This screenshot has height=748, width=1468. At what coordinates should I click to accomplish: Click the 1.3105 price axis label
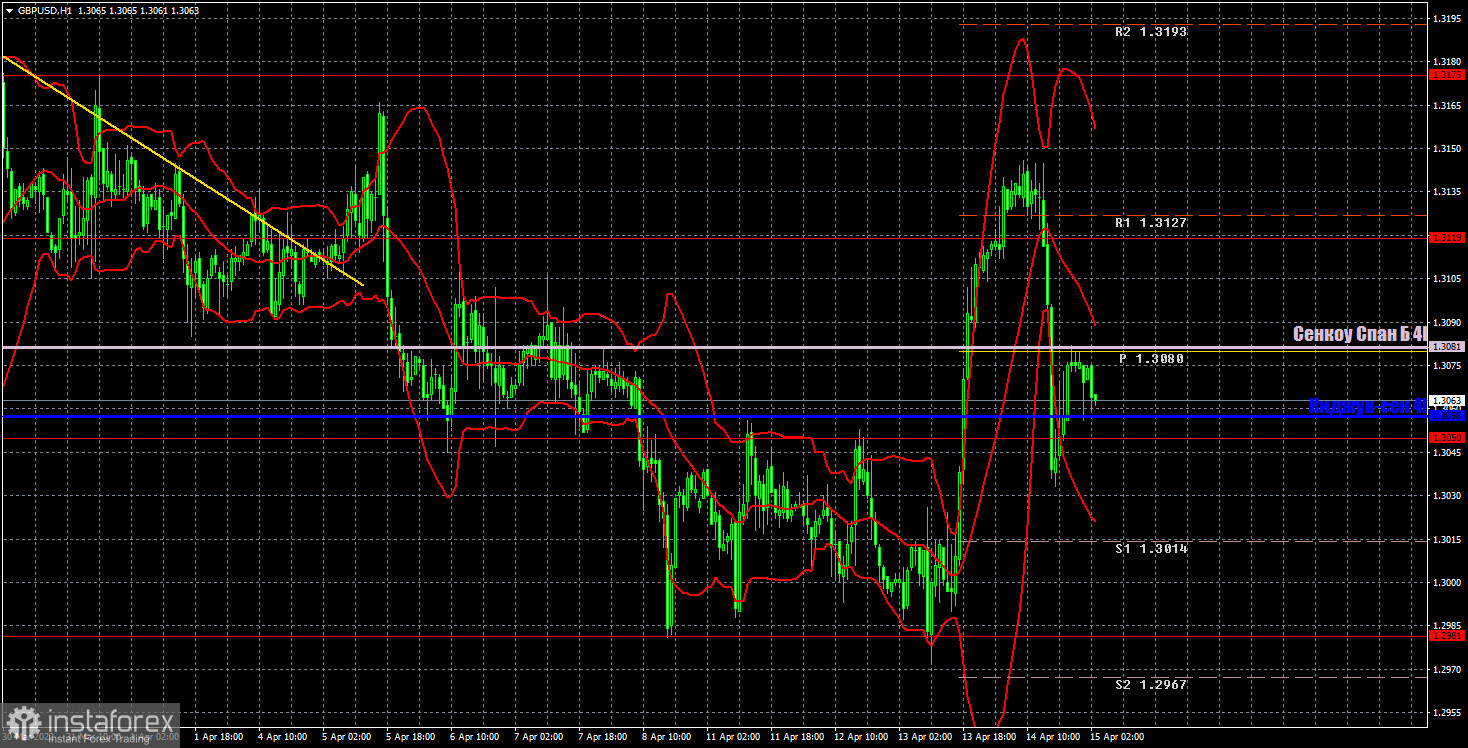tap(1449, 279)
